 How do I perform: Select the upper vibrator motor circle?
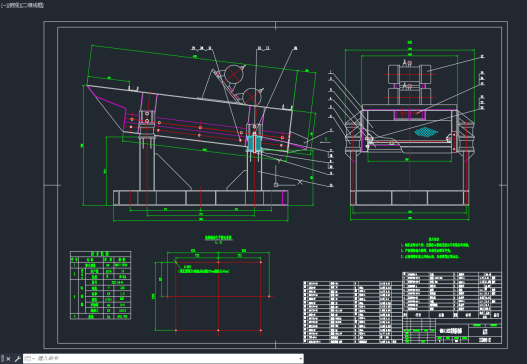234,74
